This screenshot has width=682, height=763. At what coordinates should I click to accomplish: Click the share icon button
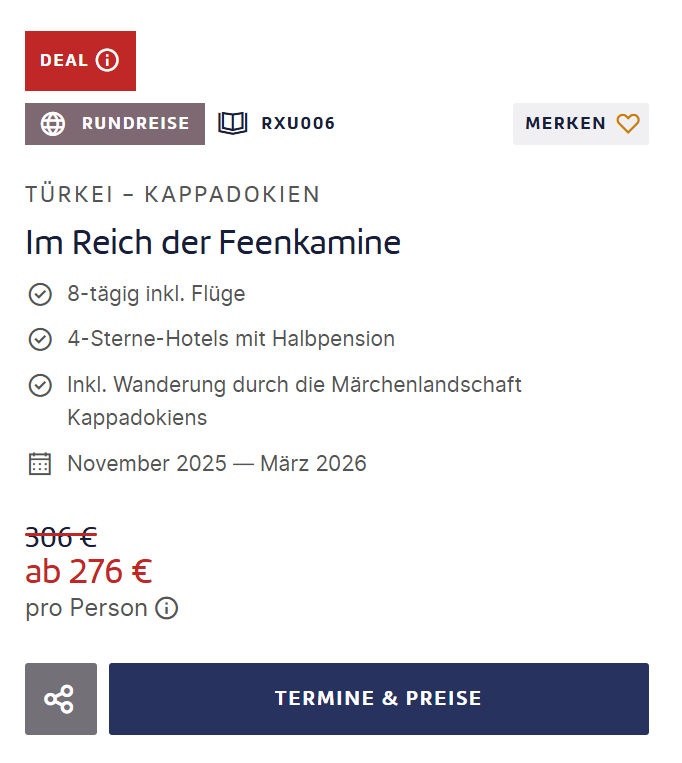pos(61,699)
